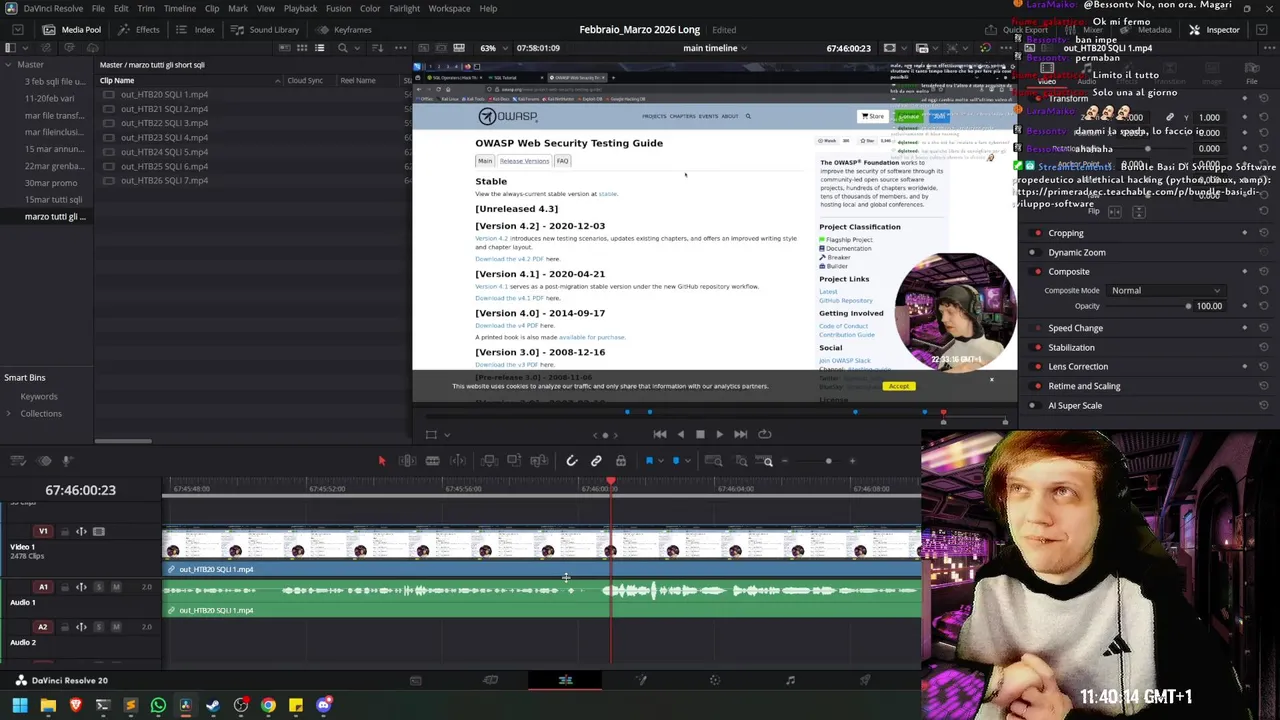Open the Inspector panel

(x=1214, y=30)
